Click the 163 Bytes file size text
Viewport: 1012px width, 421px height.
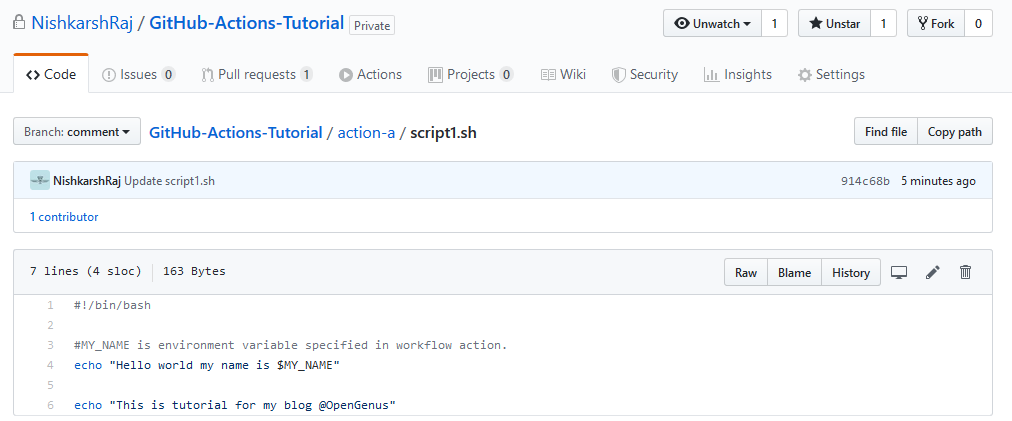(194, 271)
